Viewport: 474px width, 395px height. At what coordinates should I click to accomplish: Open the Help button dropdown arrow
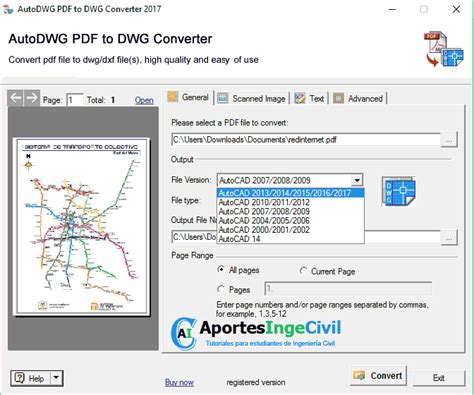click(56, 378)
